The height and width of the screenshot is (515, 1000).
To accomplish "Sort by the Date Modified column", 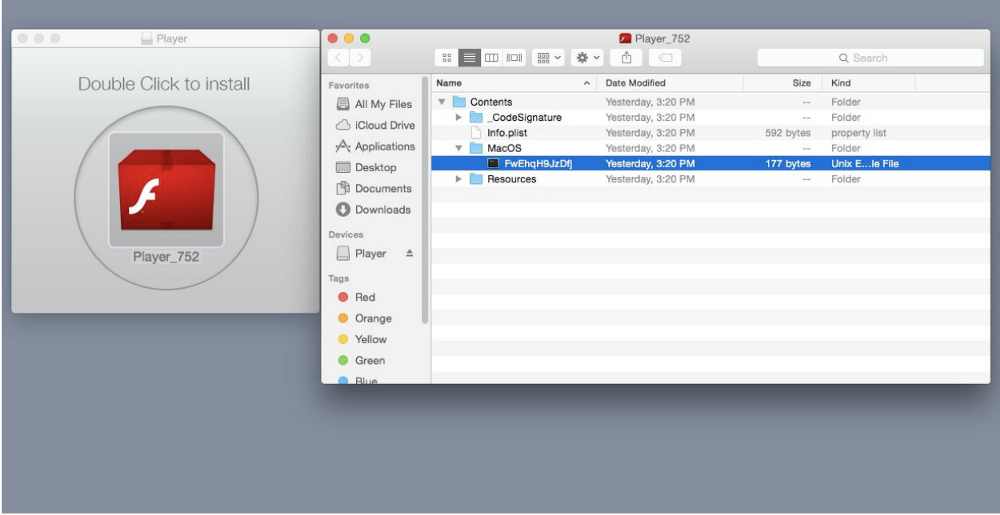I will tap(670, 83).
